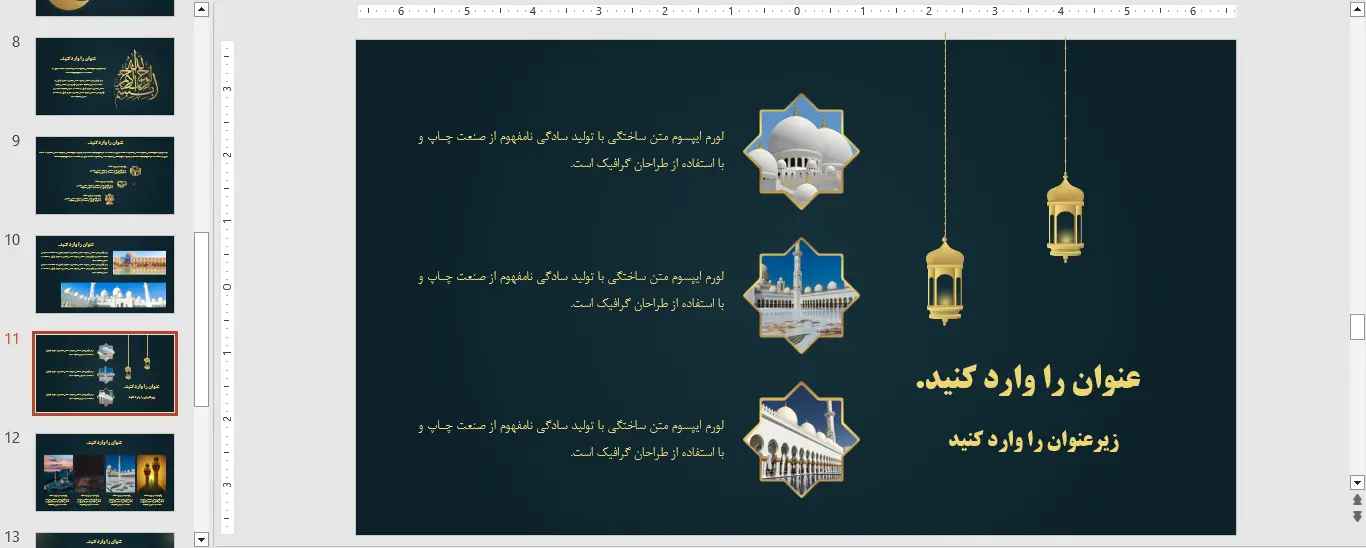Viewport: 1366px width, 548px height.
Task: Click the subtitle text 'زیرعنوان را وارد کنید'
Action: pos(1033,441)
